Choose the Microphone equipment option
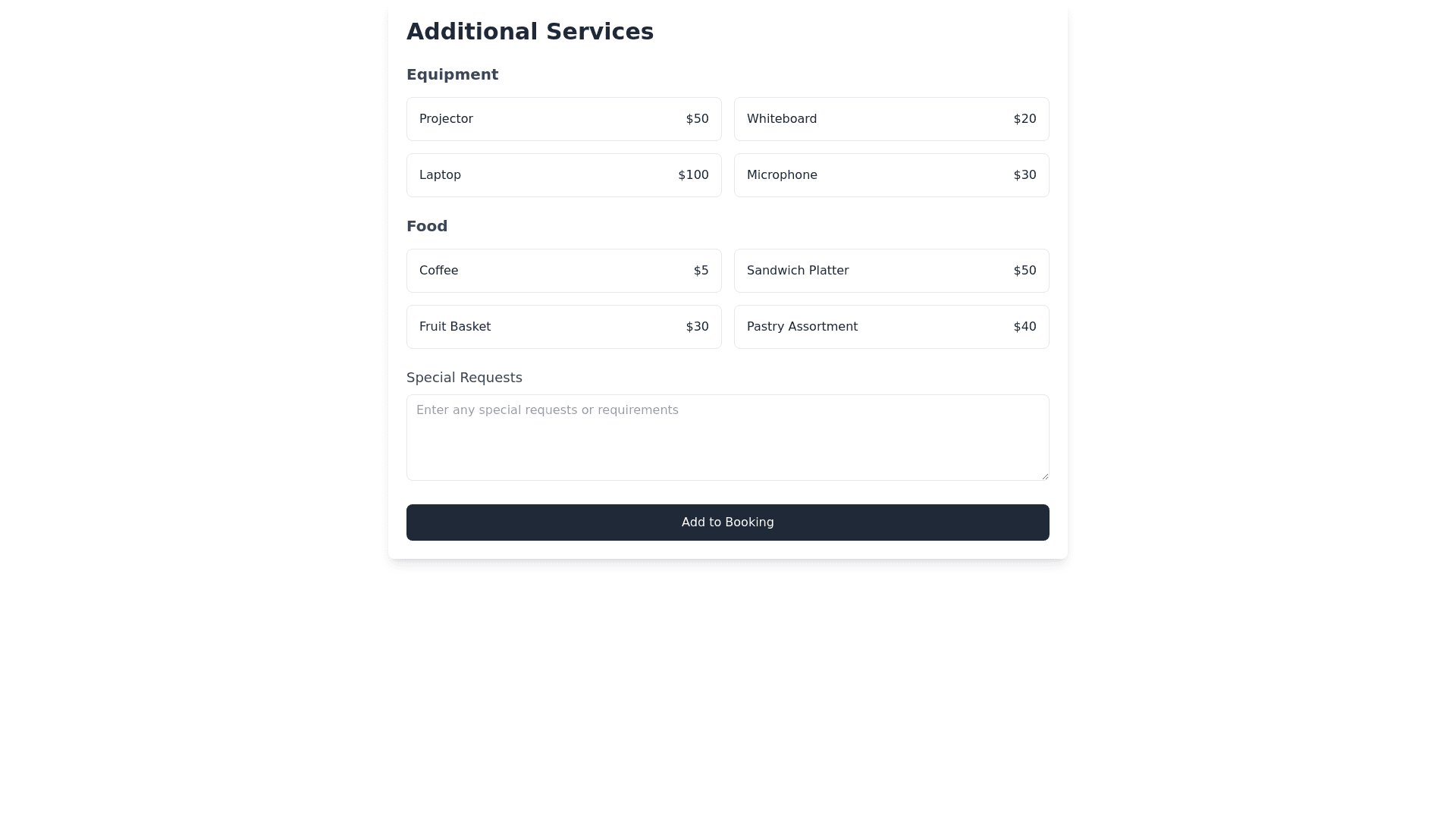This screenshot has width=1456, height=819. (x=891, y=175)
